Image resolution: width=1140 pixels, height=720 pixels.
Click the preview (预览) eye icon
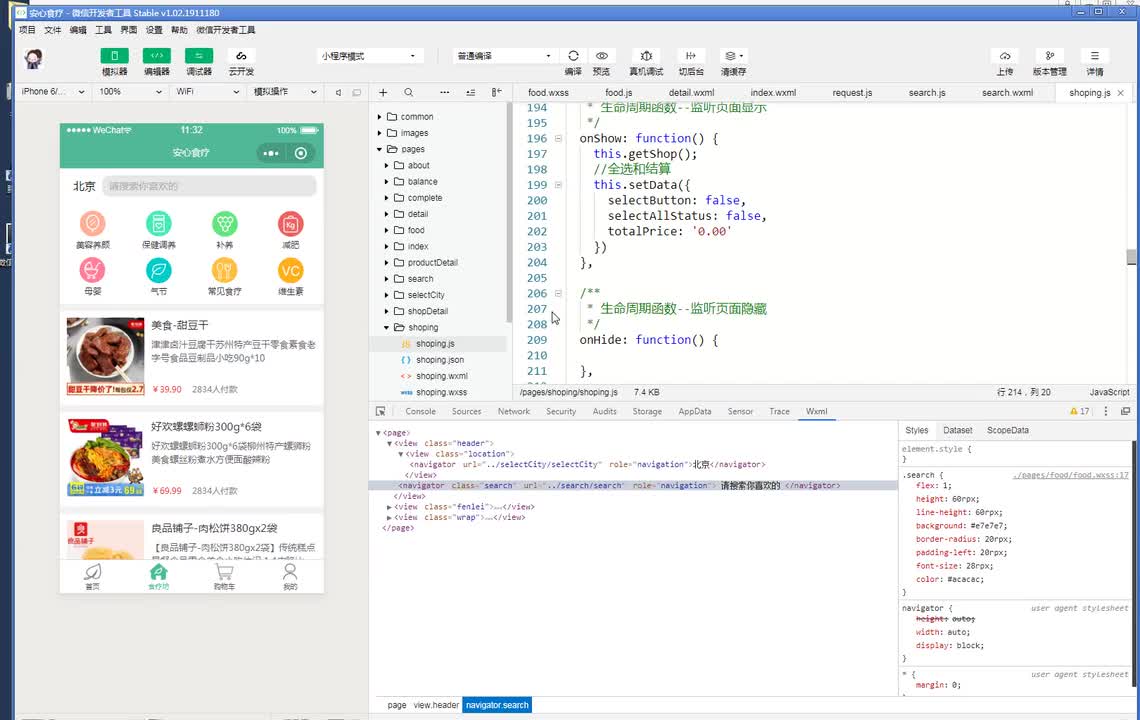[601, 56]
